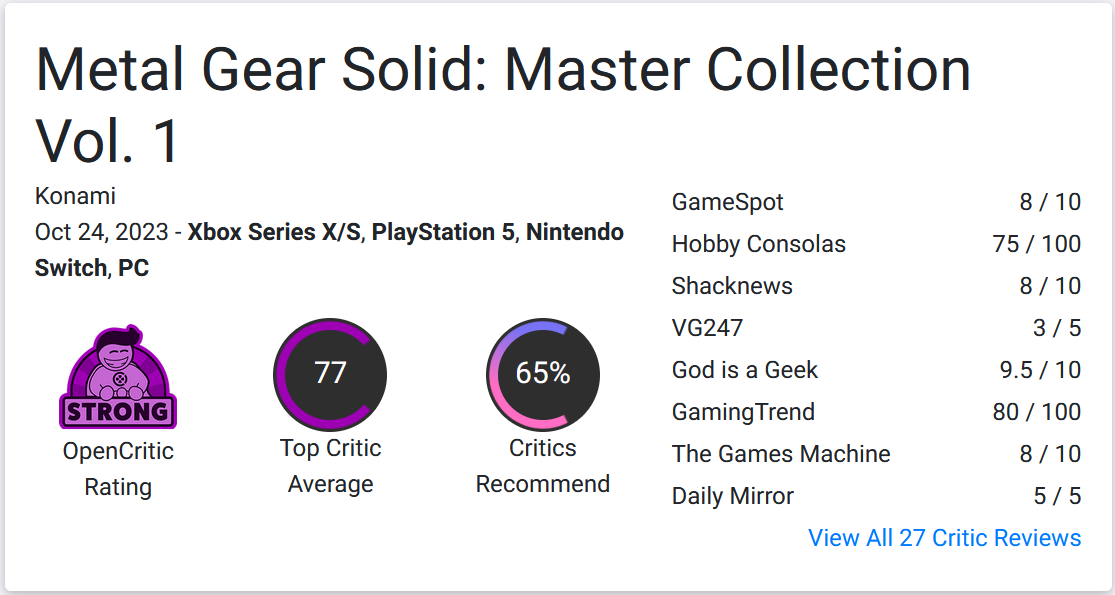Select the GamingTrend review entry

(x=876, y=412)
